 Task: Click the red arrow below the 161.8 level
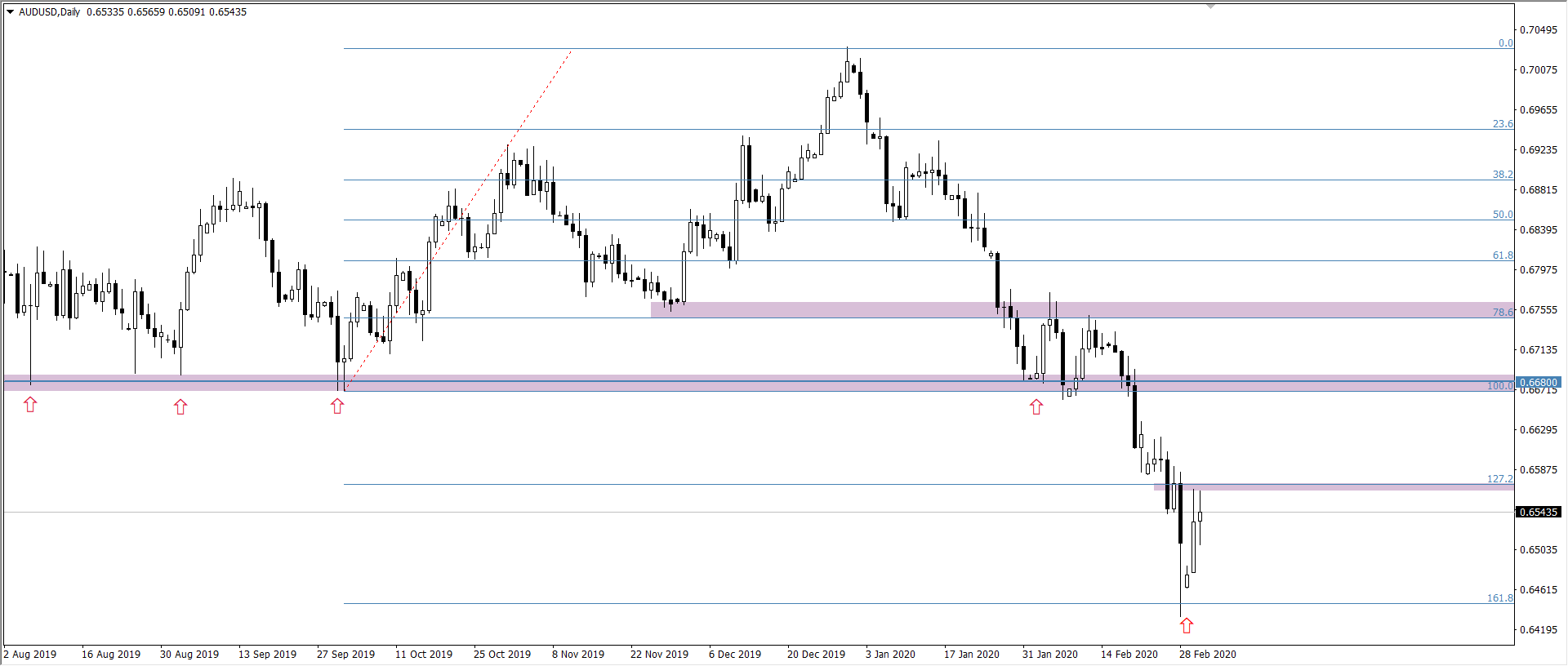(1187, 625)
